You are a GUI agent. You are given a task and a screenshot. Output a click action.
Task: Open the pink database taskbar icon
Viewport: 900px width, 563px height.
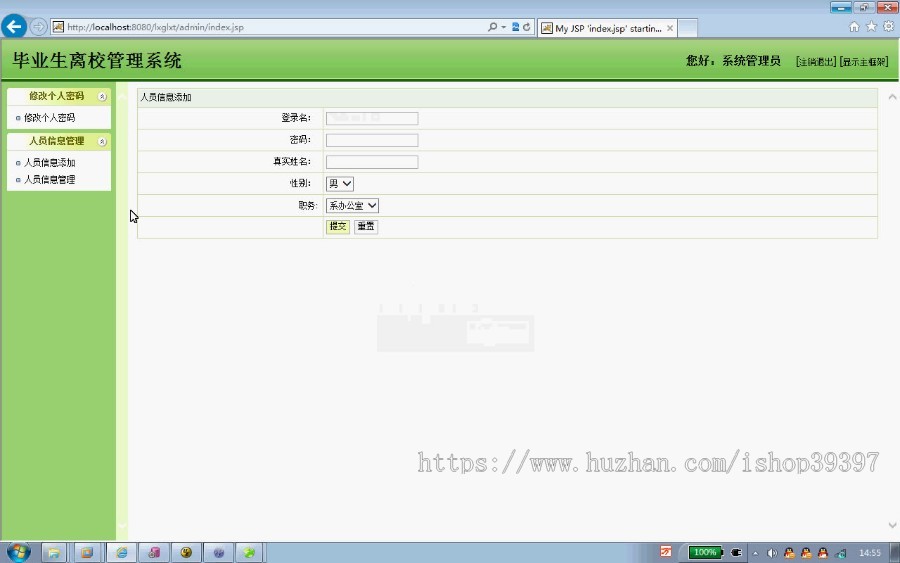coord(154,553)
